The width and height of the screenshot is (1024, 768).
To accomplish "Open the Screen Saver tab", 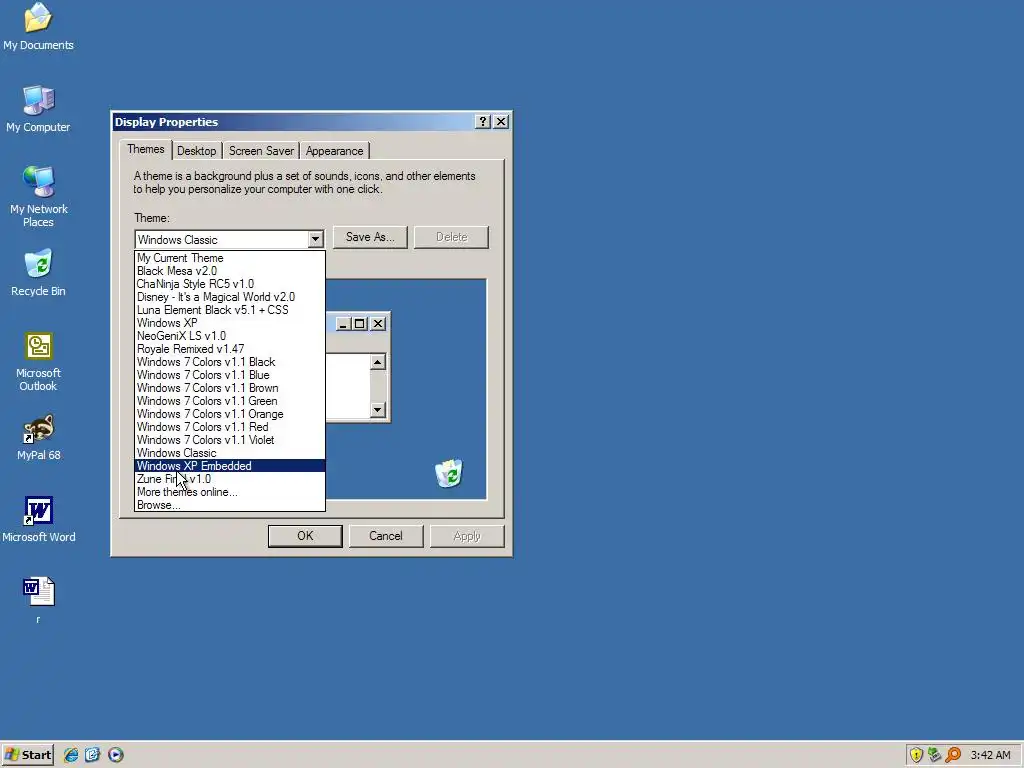I will 261,151.
